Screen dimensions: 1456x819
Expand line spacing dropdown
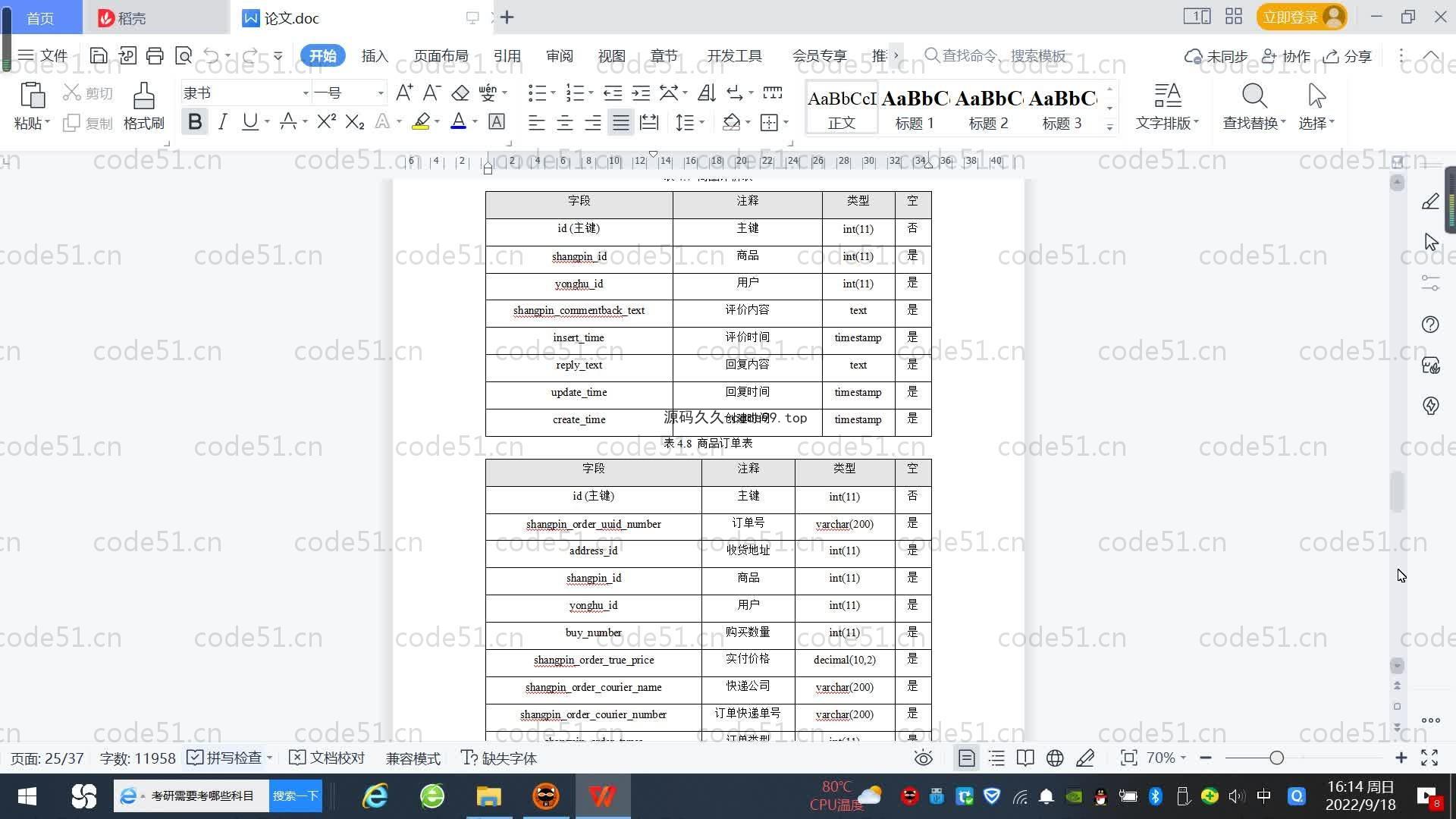point(702,122)
